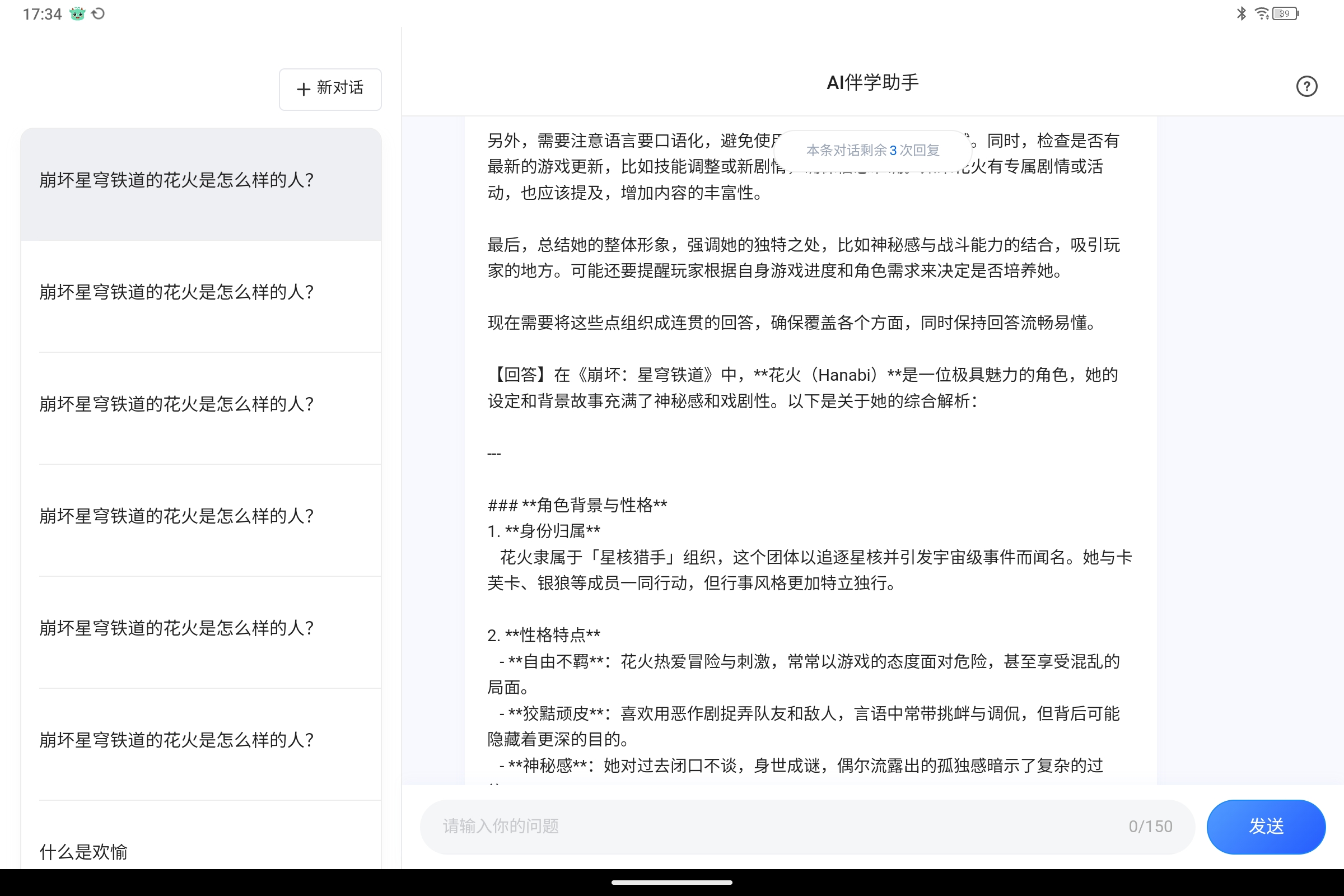Click the AI伴学助手 title
This screenshot has width=1344, height=896.
click(872, 83)
